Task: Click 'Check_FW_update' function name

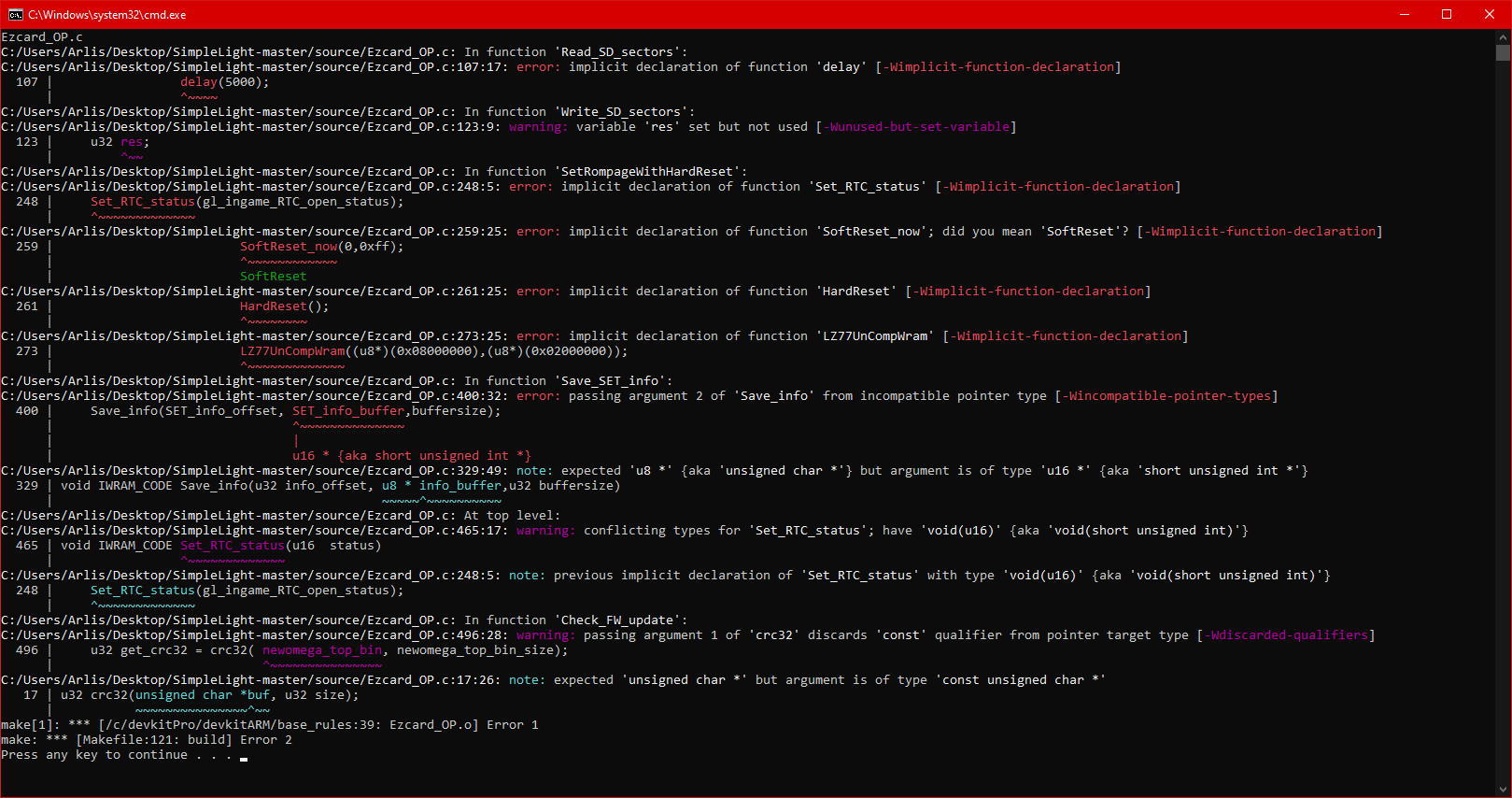Action: 616,620
